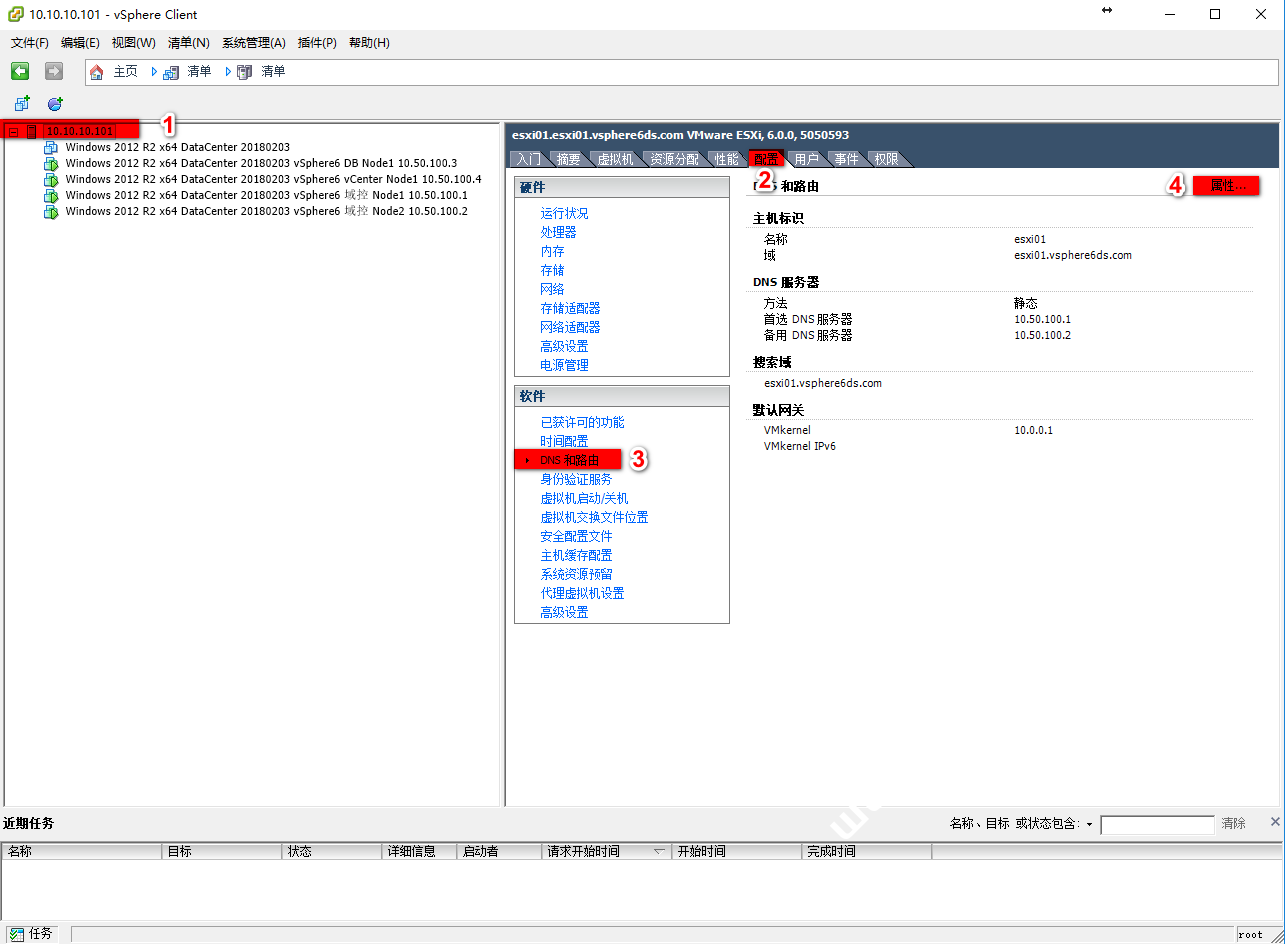The image size is (1285, 944).
Task: Close the recent tasks panel
Action: [1275, 822]
